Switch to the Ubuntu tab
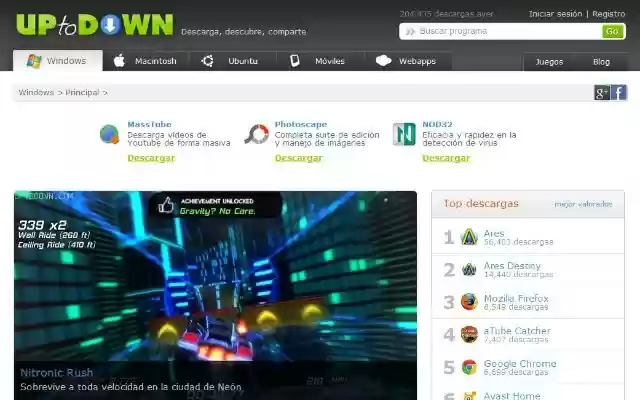The height and width of the screenshot is (400, 640). 233,61
